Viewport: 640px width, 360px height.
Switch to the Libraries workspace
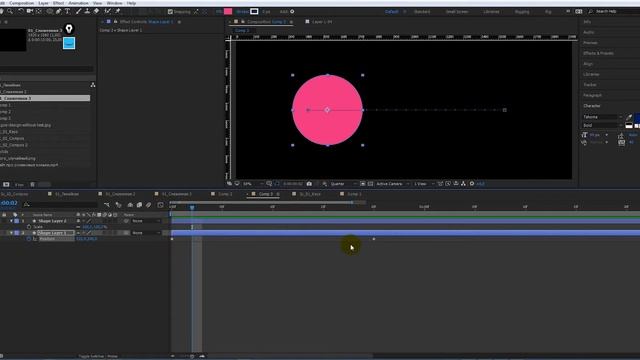pyautogui.click(x=491, y=12)
